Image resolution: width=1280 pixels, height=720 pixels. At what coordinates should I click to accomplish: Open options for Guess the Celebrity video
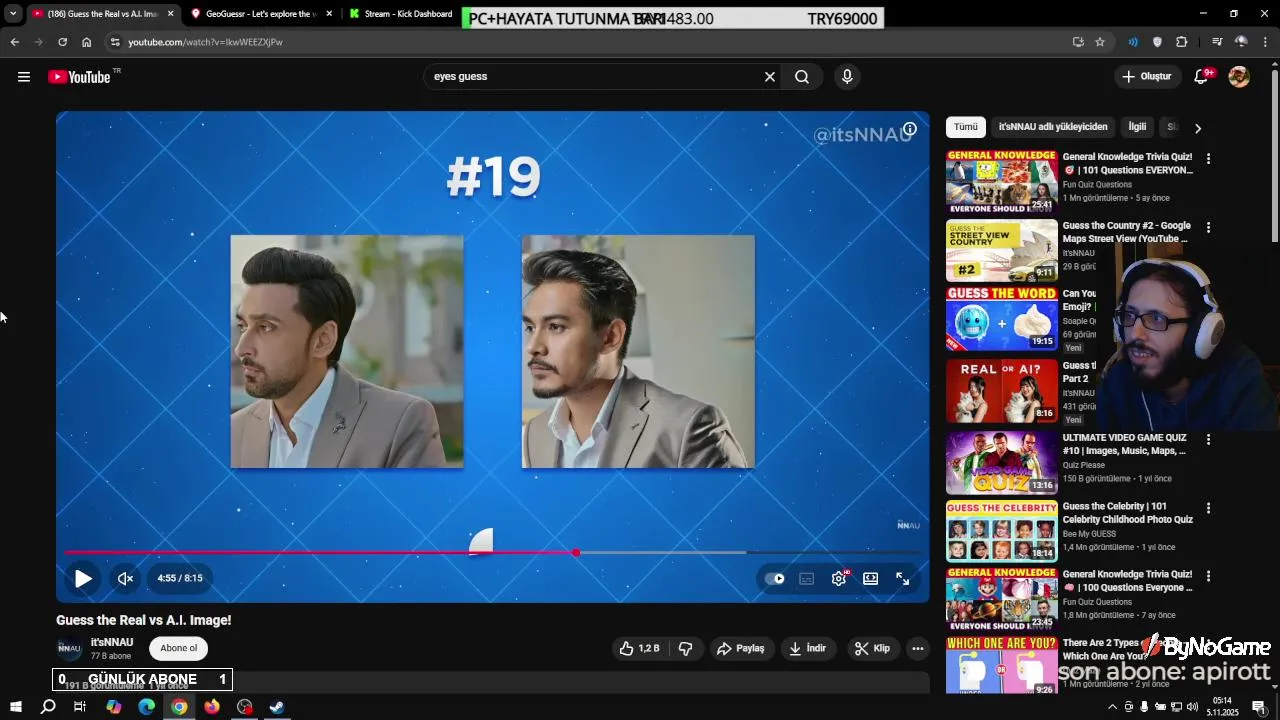coord(1208,508)
